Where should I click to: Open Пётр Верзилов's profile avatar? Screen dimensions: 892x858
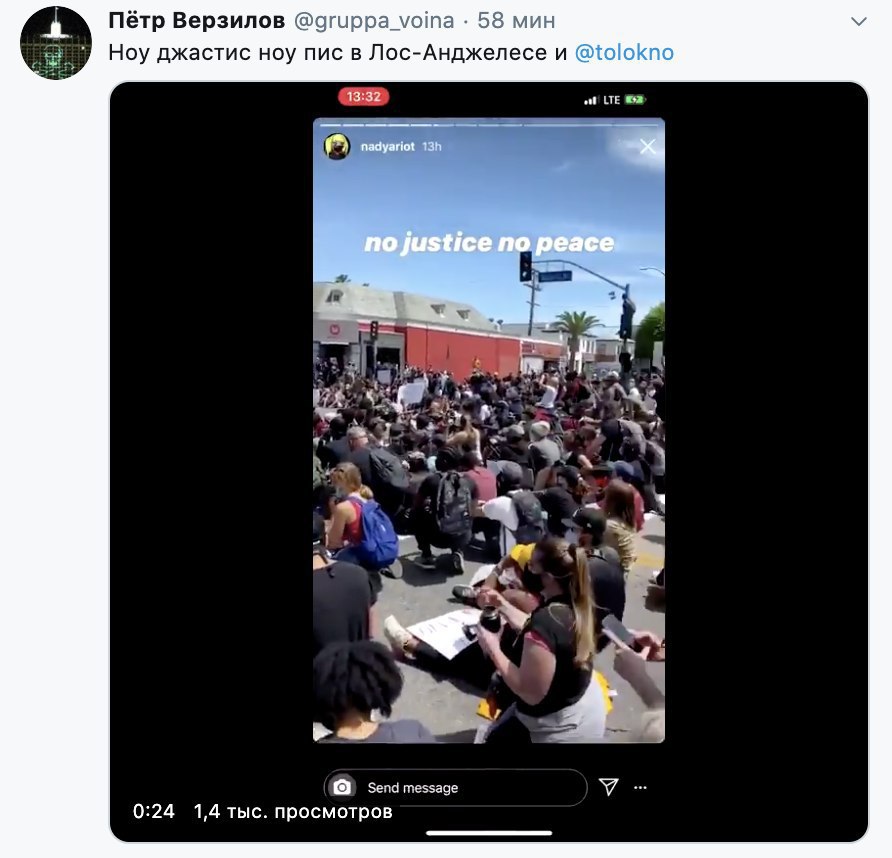click(x=56, y=43)
